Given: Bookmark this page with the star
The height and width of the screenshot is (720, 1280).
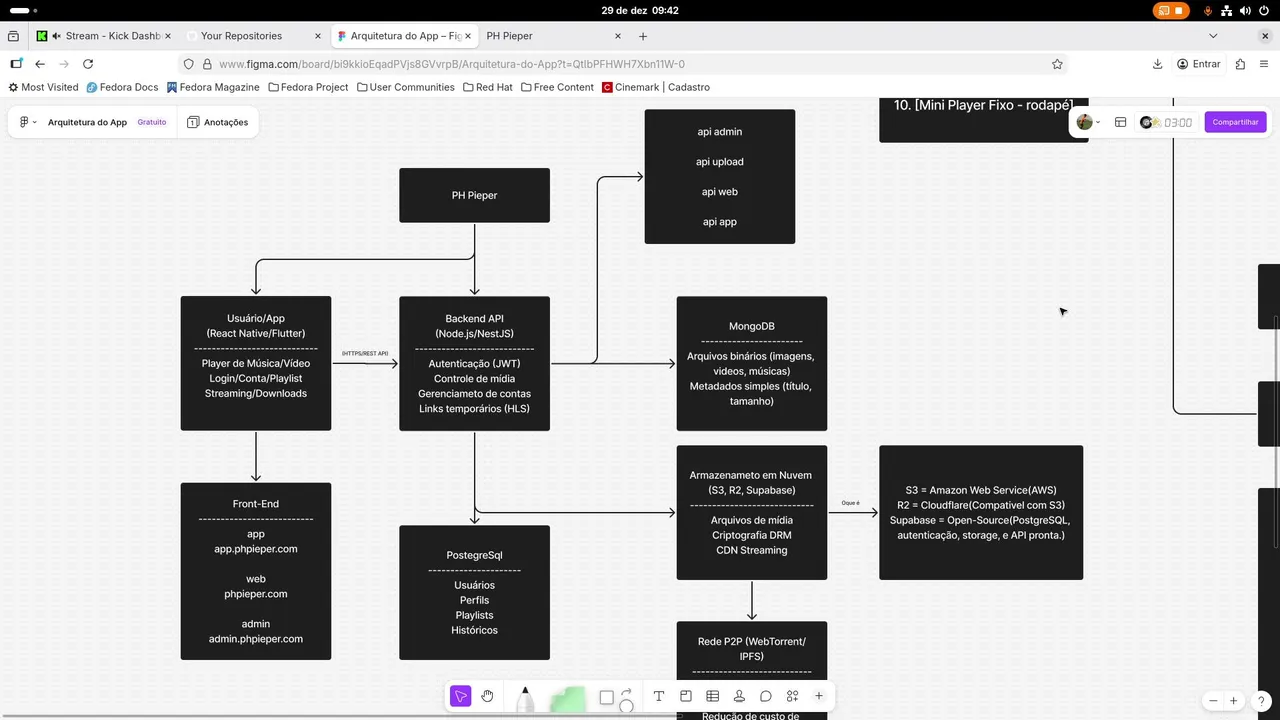Looking at the screenshot, I should tap(1057, 64).
